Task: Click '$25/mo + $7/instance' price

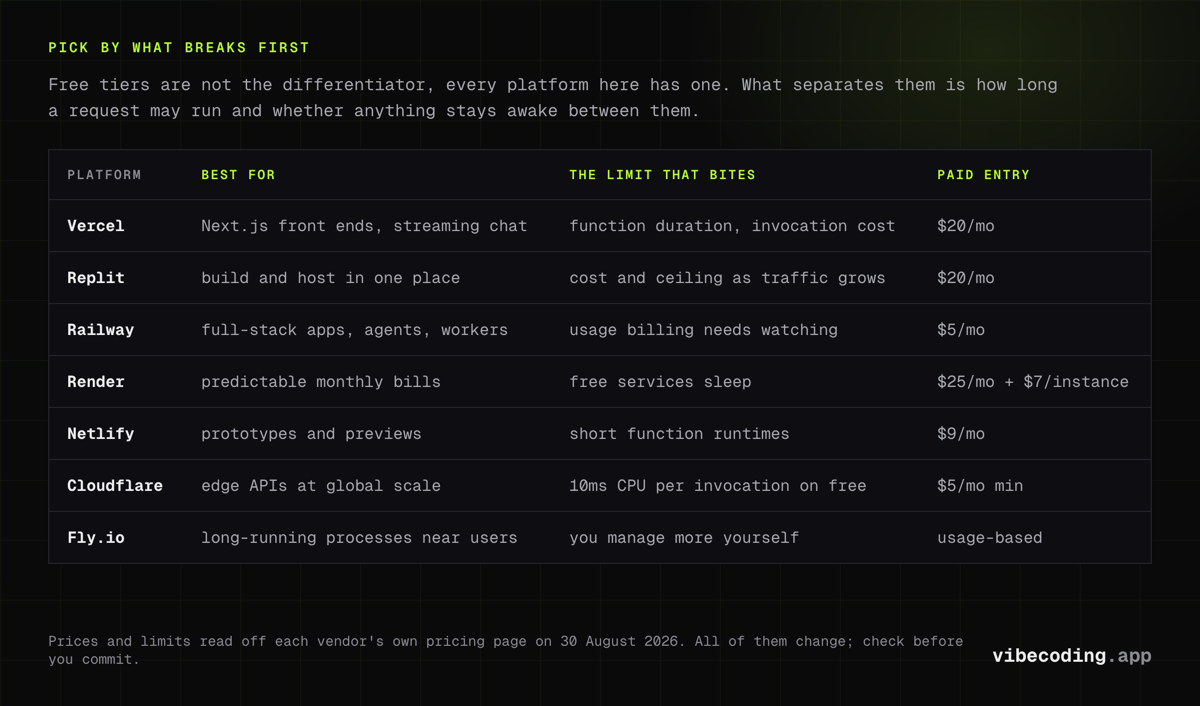Action: tap(1033, 382)
